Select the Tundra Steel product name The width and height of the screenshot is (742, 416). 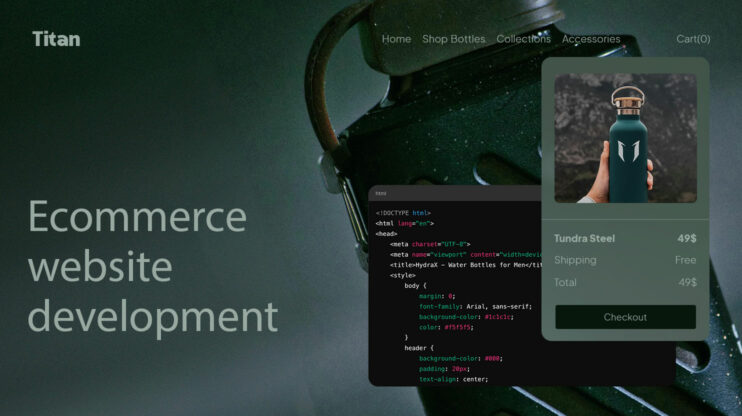(584, 239)
